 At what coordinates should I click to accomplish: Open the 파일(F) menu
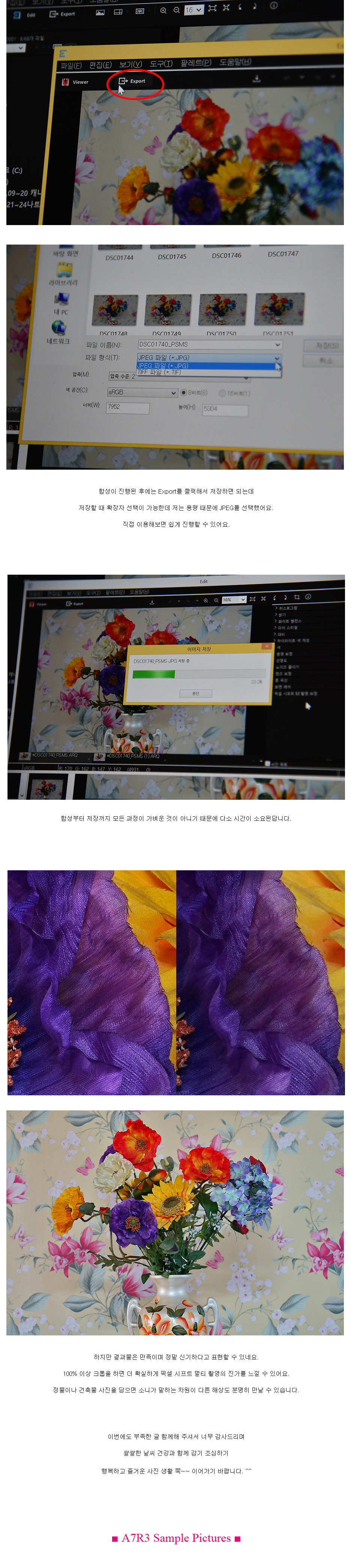coord(70,65)
